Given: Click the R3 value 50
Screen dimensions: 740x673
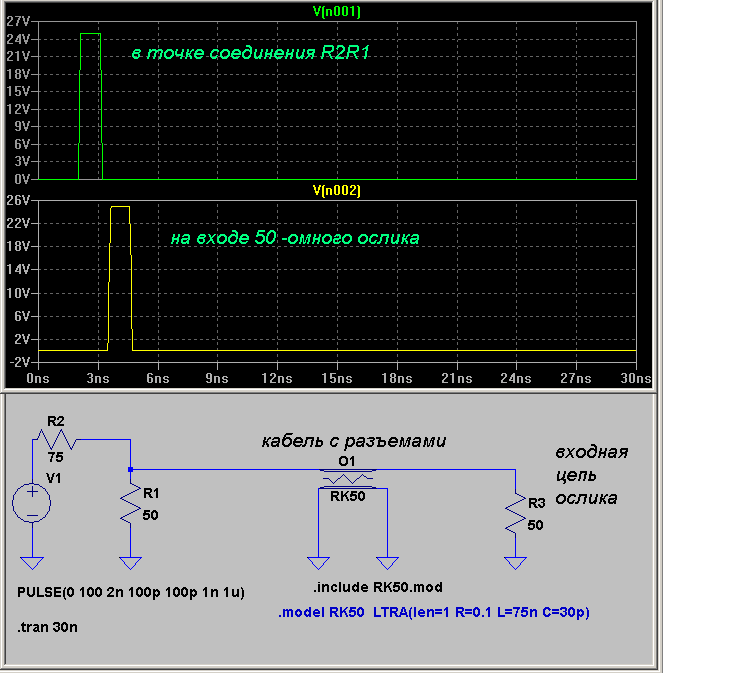Looking at the screenshot, I should click(x=535, y=525).
